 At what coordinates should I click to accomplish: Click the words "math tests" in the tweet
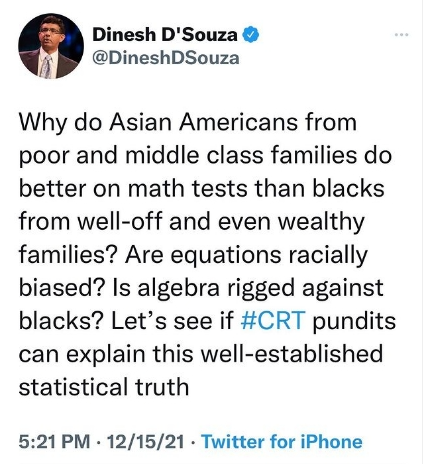pyautogui.click(x=188, y=188)
